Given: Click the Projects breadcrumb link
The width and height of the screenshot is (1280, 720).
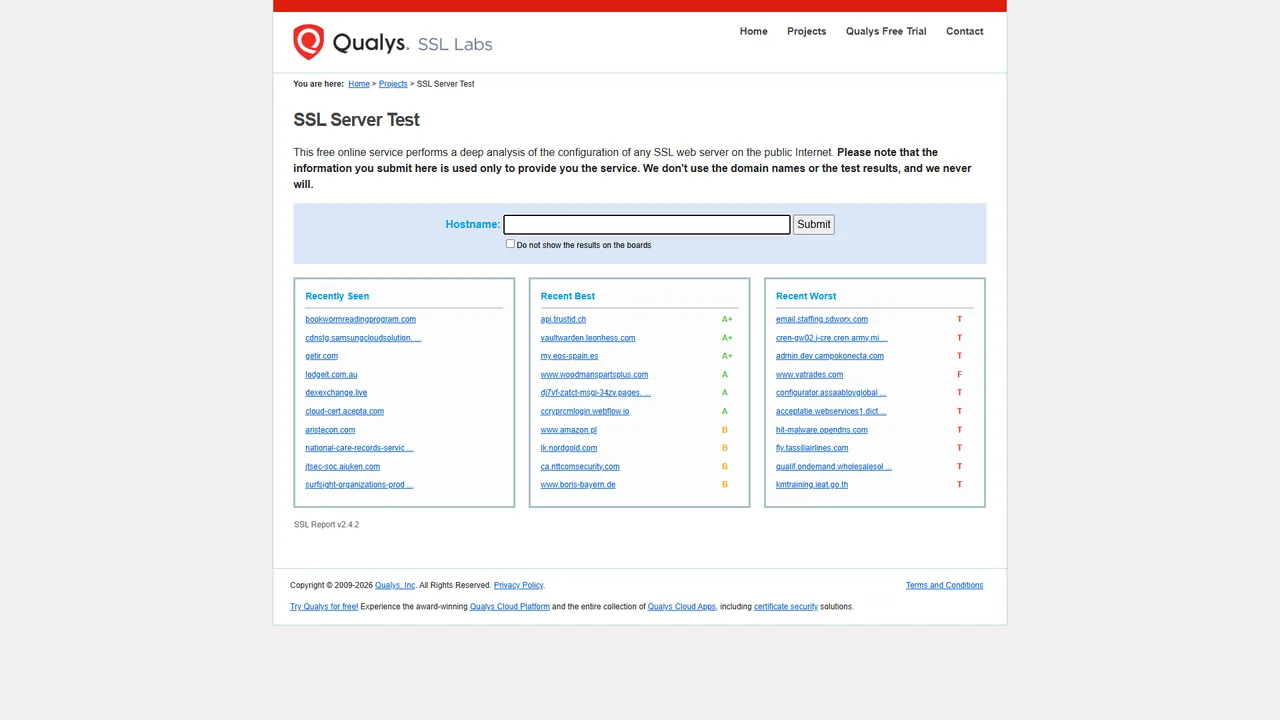Looking at the screenshot, I should pyautogui.click(x=393, y=84).
